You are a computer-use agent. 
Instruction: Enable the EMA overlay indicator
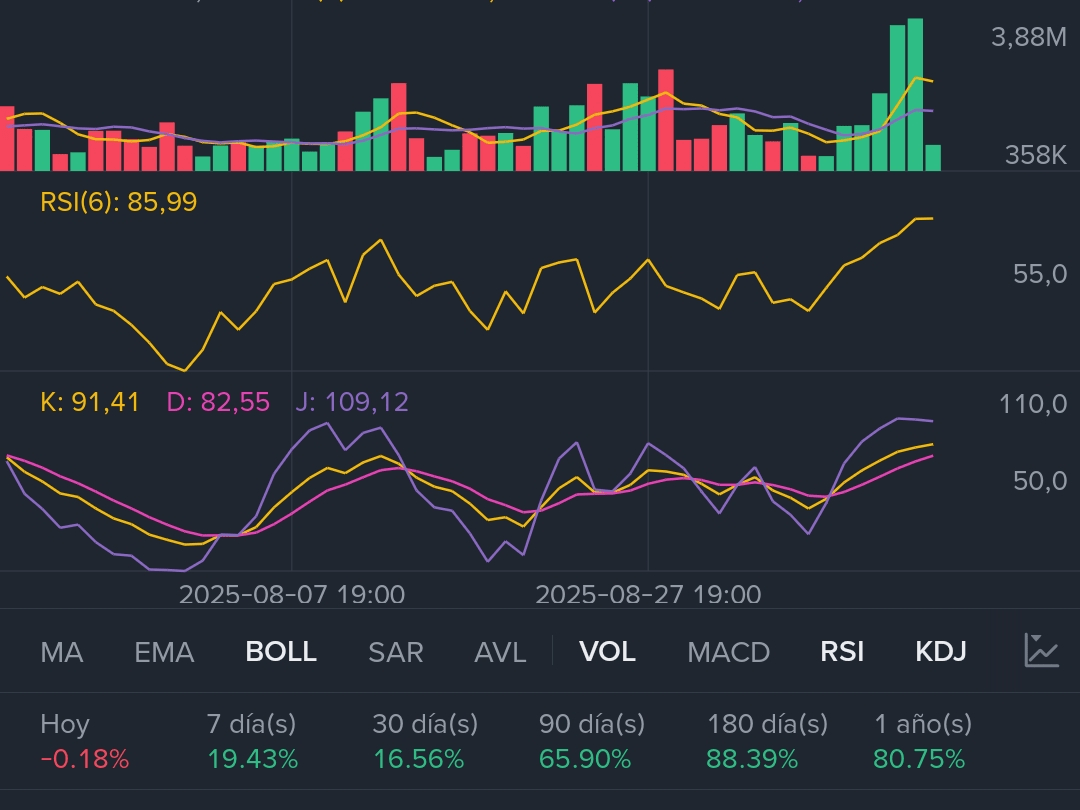click(164, 652)
